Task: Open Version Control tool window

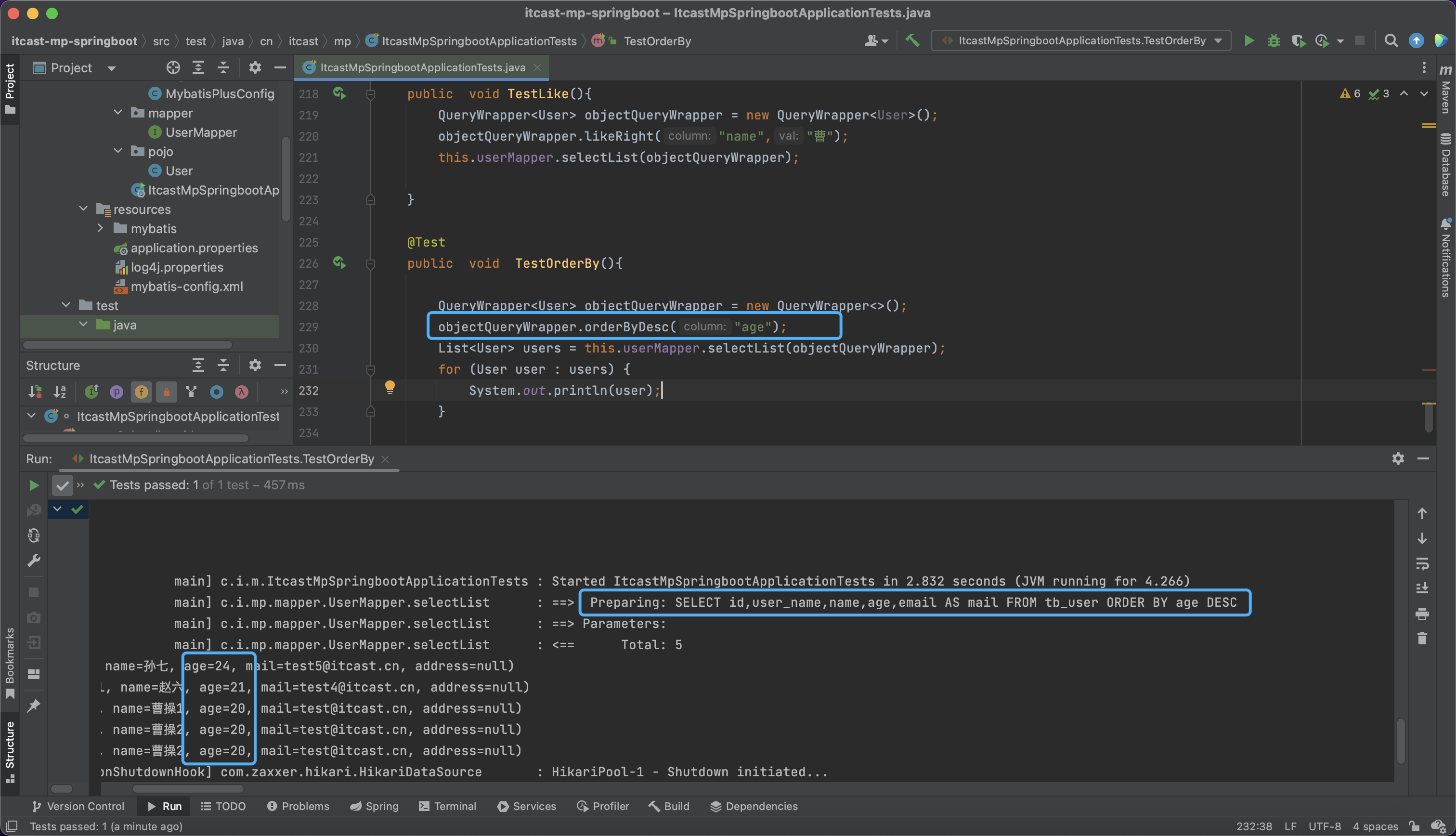Action: [78, 806]
